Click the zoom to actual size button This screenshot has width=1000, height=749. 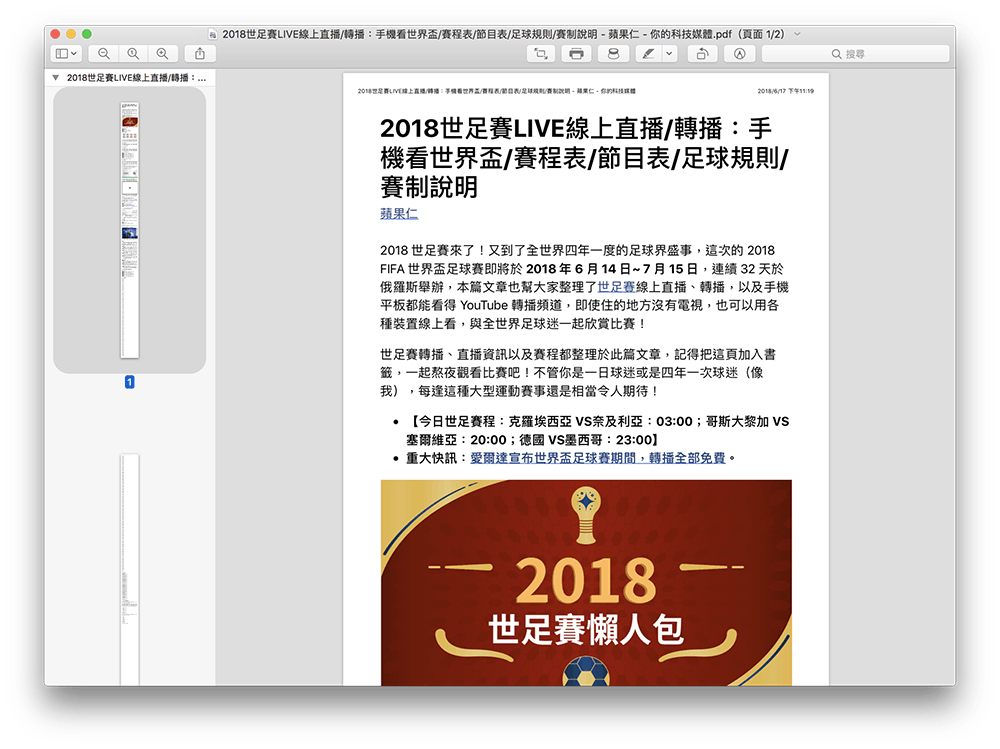(133, 53)
